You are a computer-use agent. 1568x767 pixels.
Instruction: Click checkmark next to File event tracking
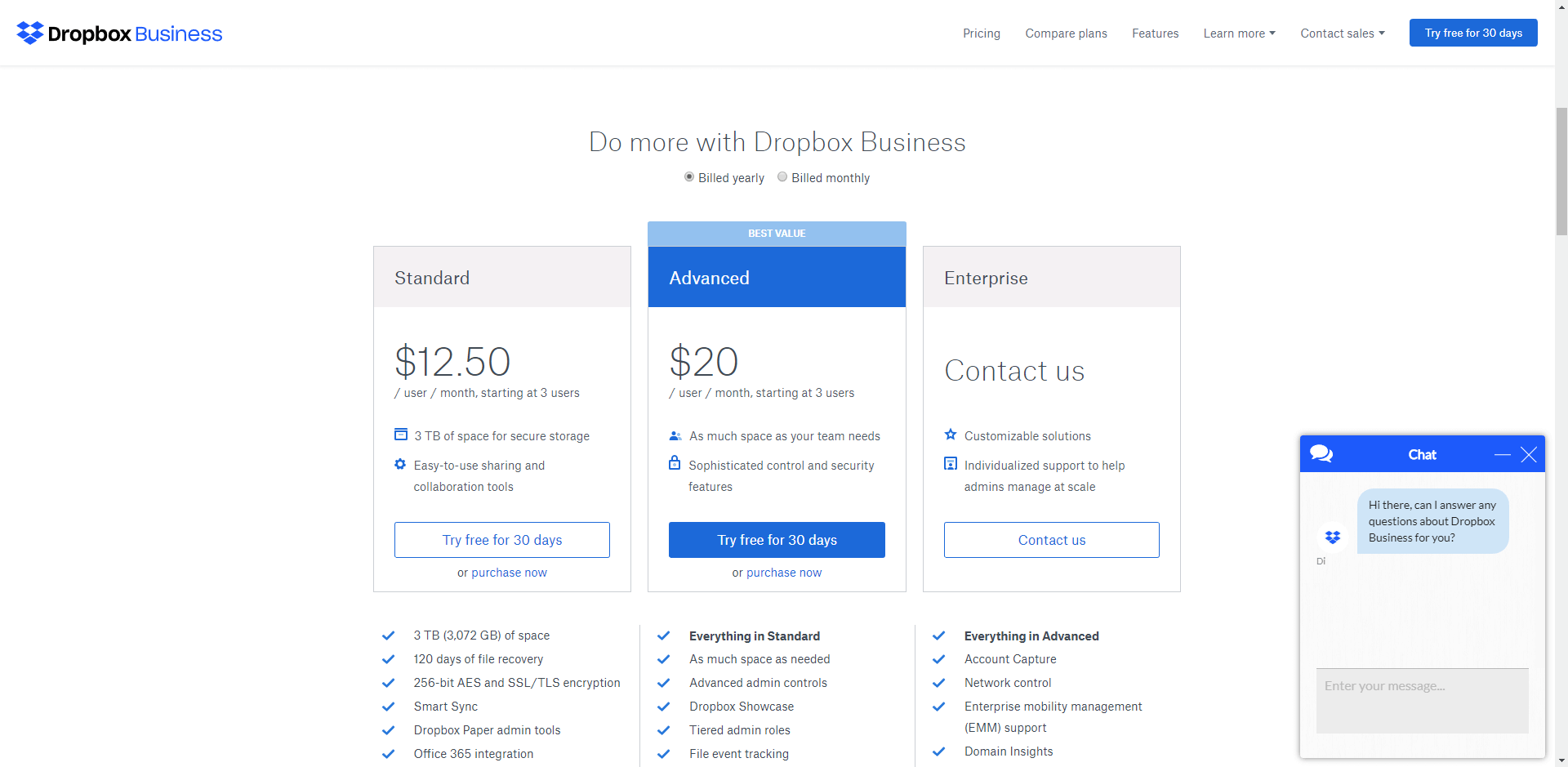[x=663, y=754]
